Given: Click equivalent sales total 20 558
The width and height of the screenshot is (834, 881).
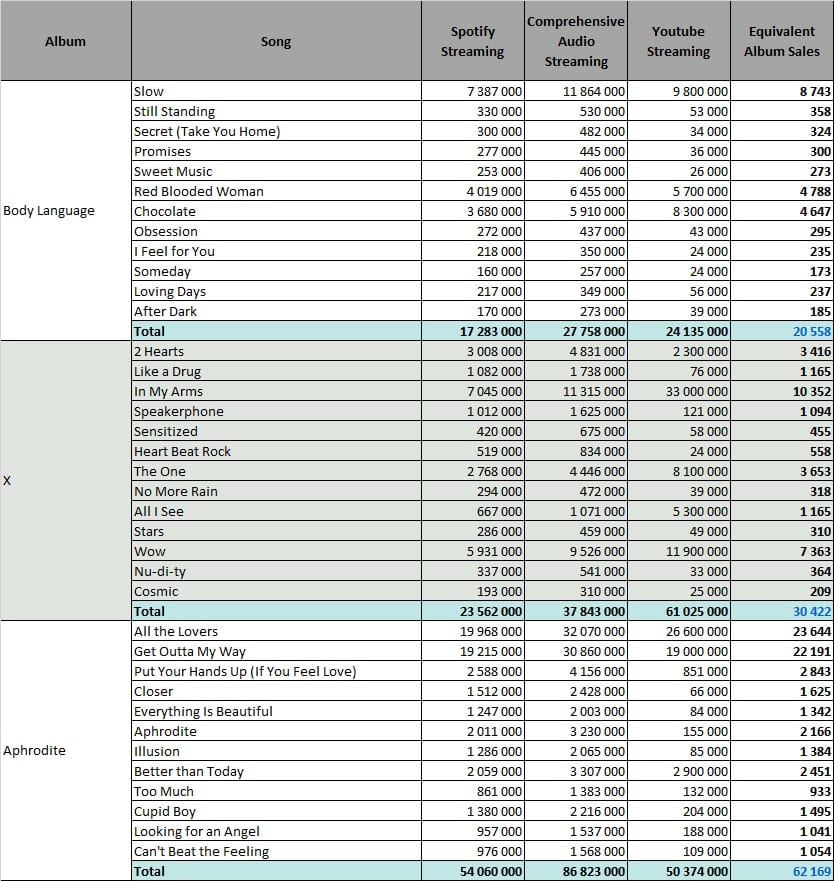Looking at the screenshot, I should pos(782,331).
